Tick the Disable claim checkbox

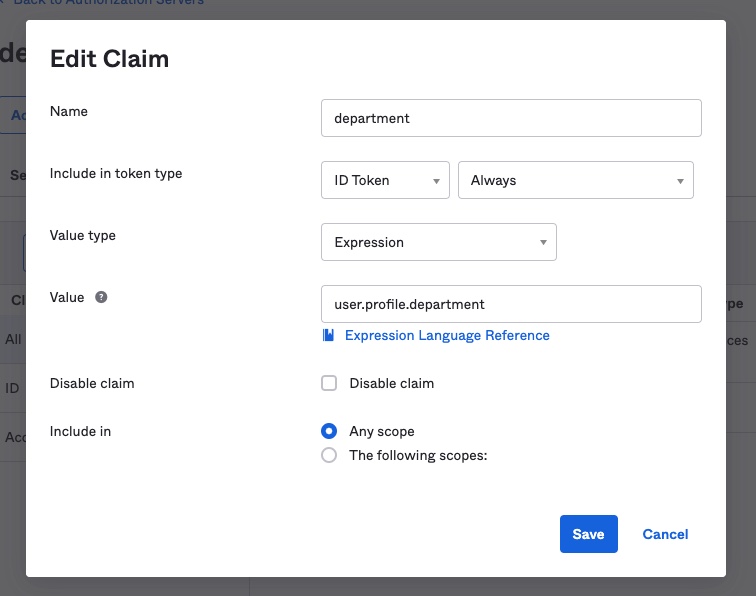pyautogui.click(x=329, y=383)
